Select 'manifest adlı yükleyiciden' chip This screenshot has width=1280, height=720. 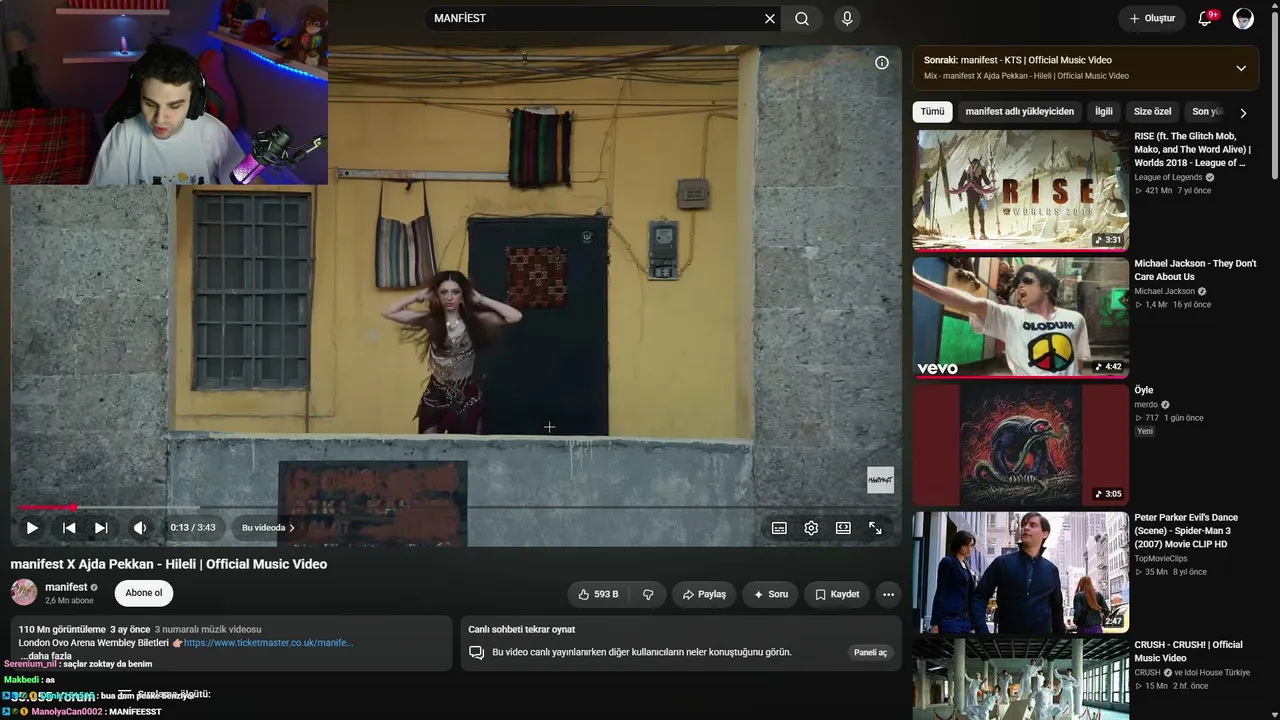point(1020,112)
